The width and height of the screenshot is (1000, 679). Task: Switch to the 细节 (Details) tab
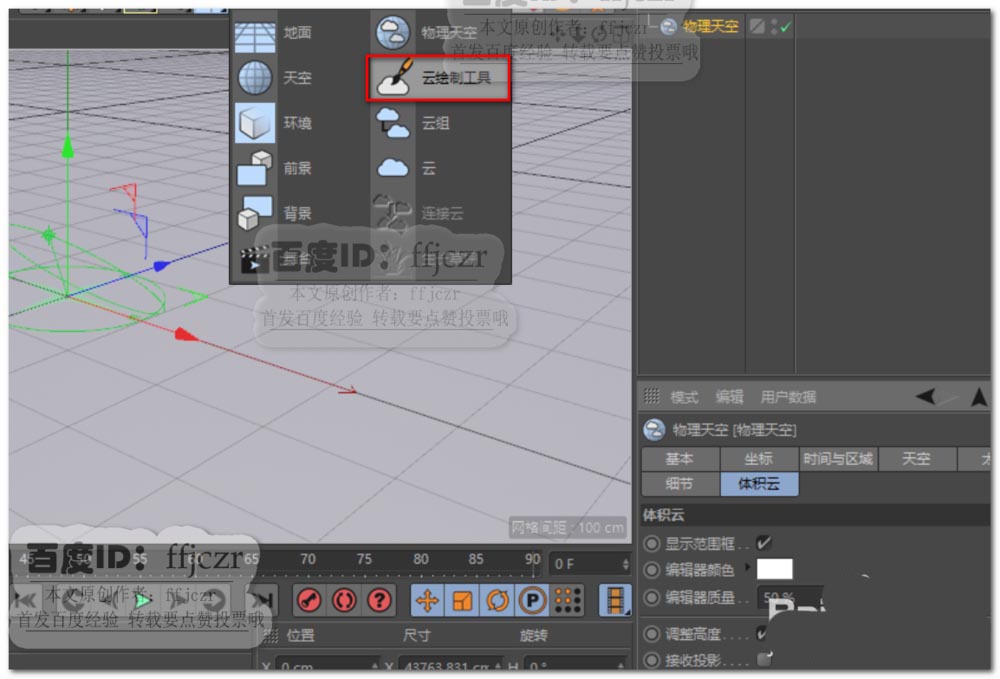[x=680, y=483]
